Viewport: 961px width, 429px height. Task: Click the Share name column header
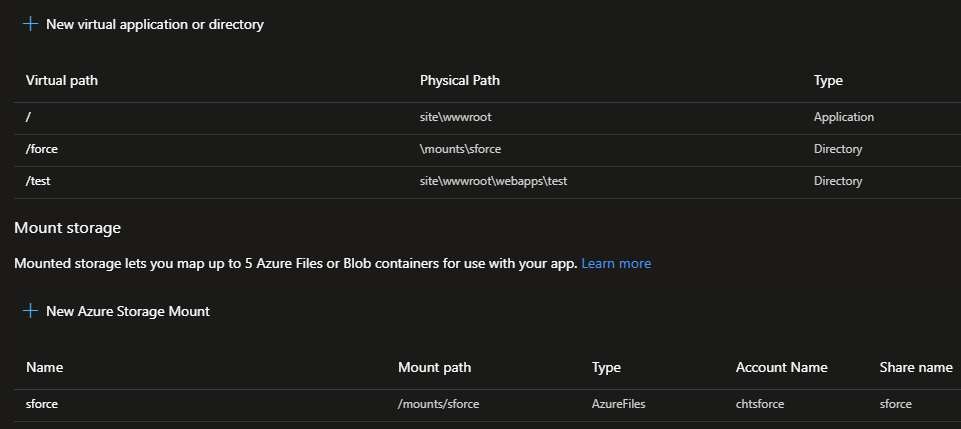915,367
